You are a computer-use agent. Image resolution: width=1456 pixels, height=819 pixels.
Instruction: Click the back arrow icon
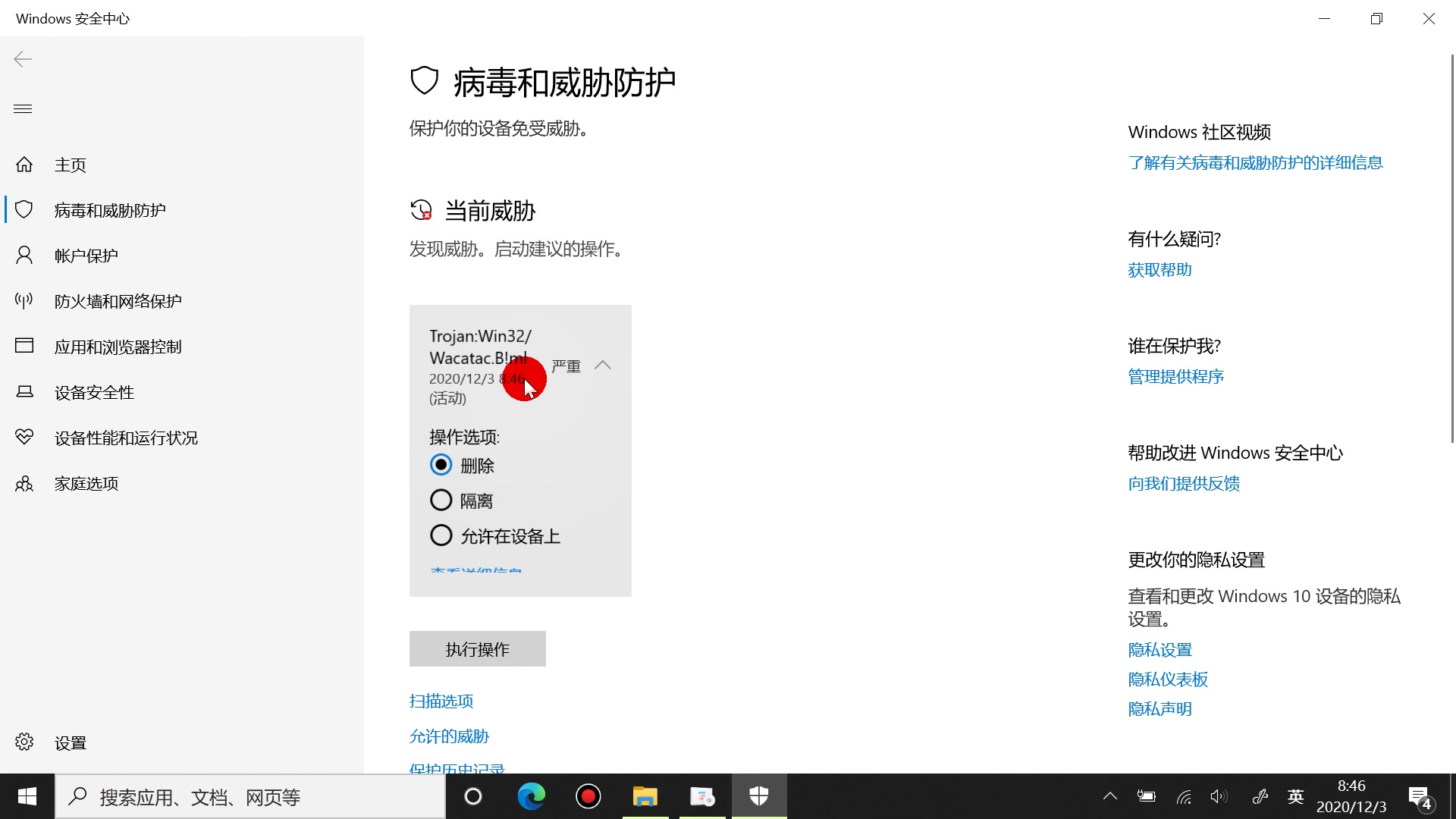(23, 59)
